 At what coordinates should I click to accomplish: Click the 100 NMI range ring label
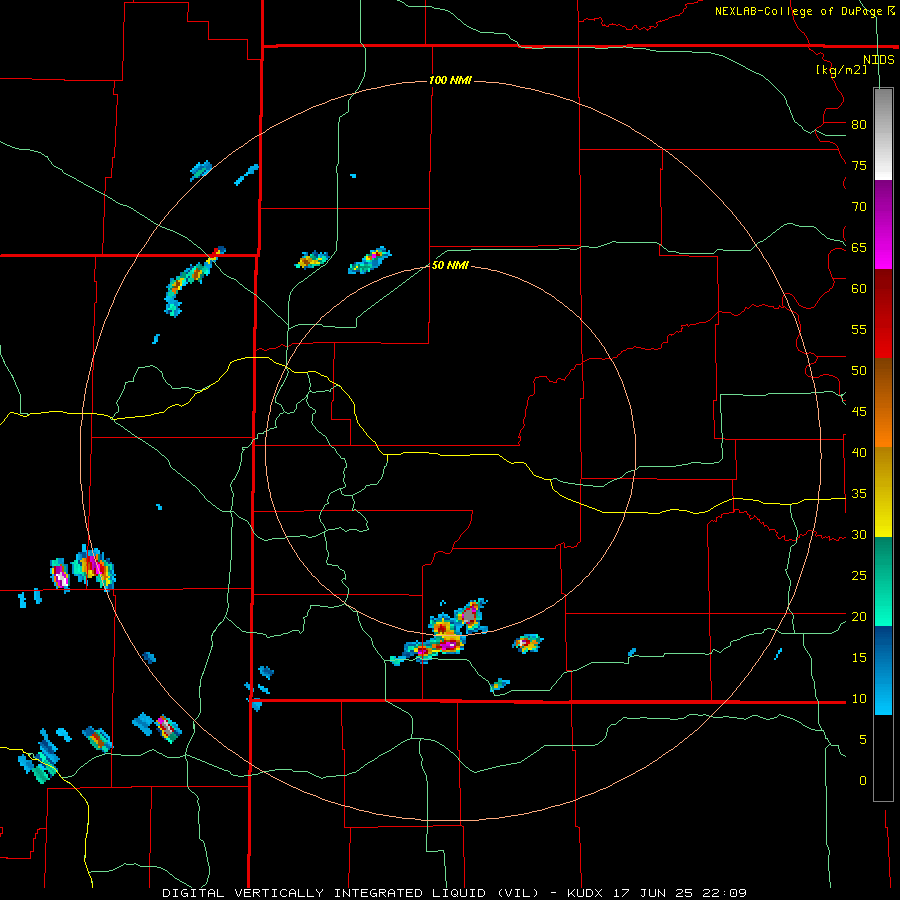tap(450, 80)
